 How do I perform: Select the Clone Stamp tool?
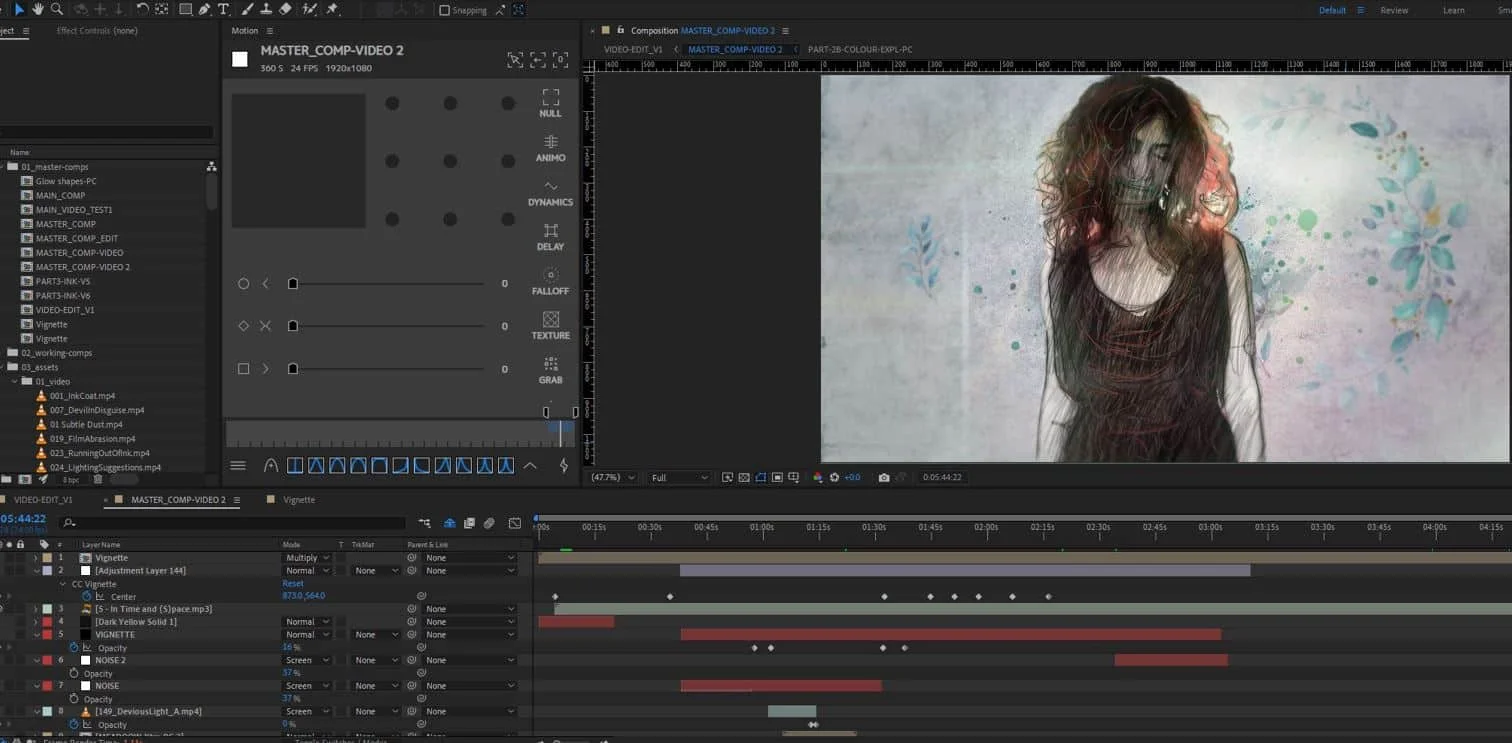266,9
